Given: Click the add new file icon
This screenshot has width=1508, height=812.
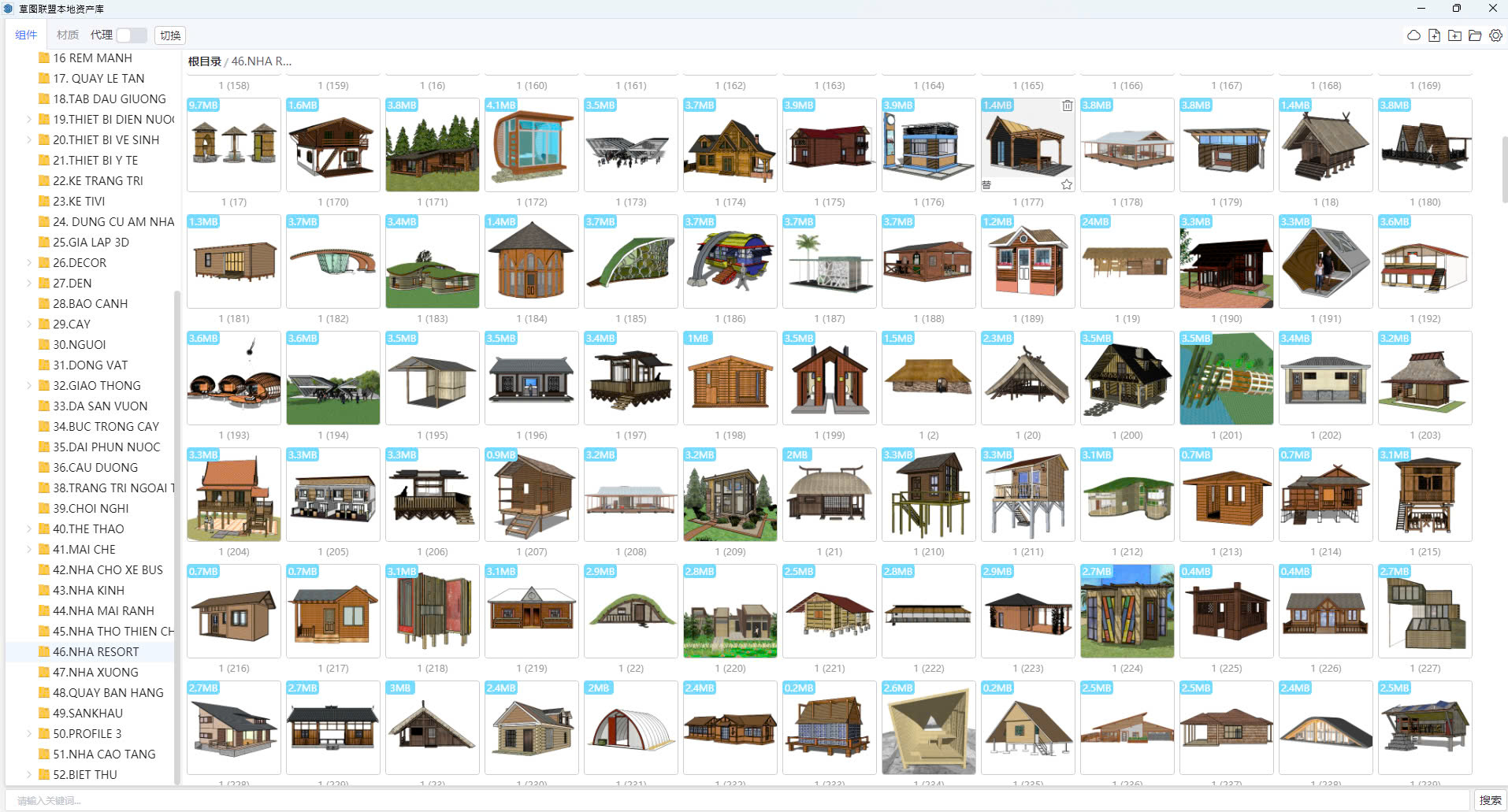Looking at the screenshot, I should [x=1434, y=35].
